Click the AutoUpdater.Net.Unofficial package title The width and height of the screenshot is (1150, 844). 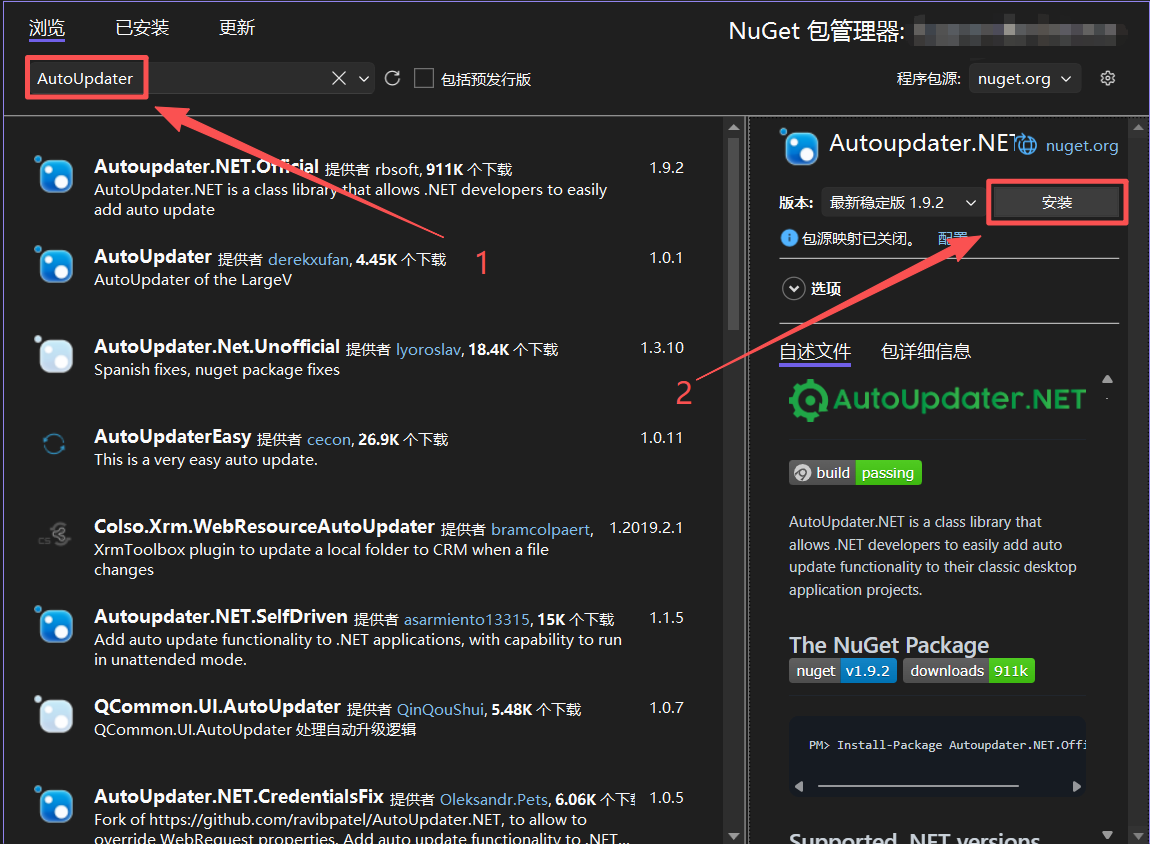click(216, 347)
